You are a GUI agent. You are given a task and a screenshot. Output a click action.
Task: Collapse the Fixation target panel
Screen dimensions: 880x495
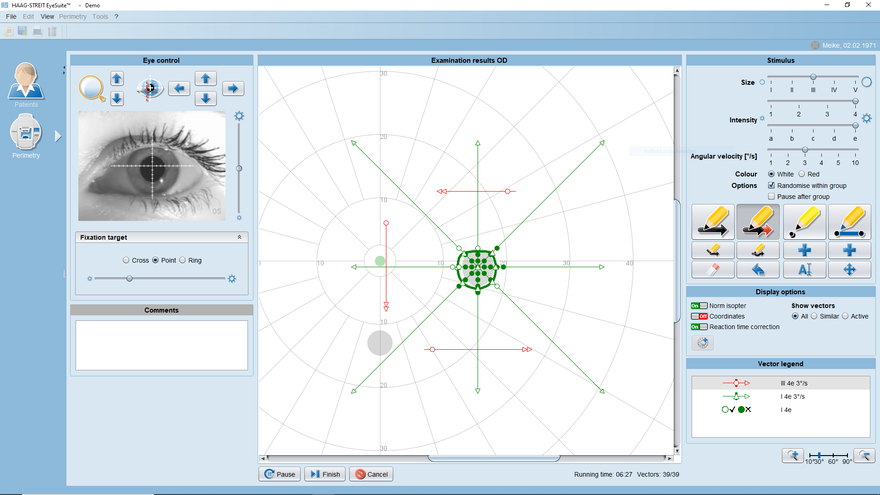pos(239,237)
